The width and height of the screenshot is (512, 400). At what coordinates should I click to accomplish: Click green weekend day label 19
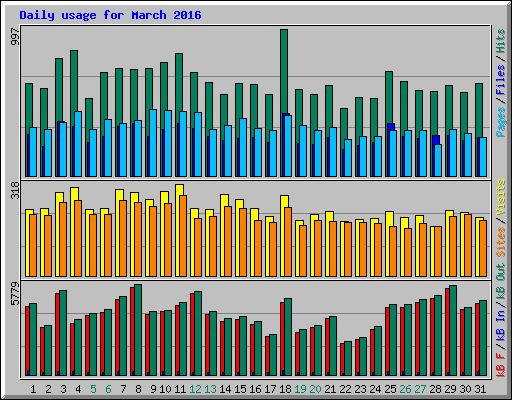click(x=300, y=389)
